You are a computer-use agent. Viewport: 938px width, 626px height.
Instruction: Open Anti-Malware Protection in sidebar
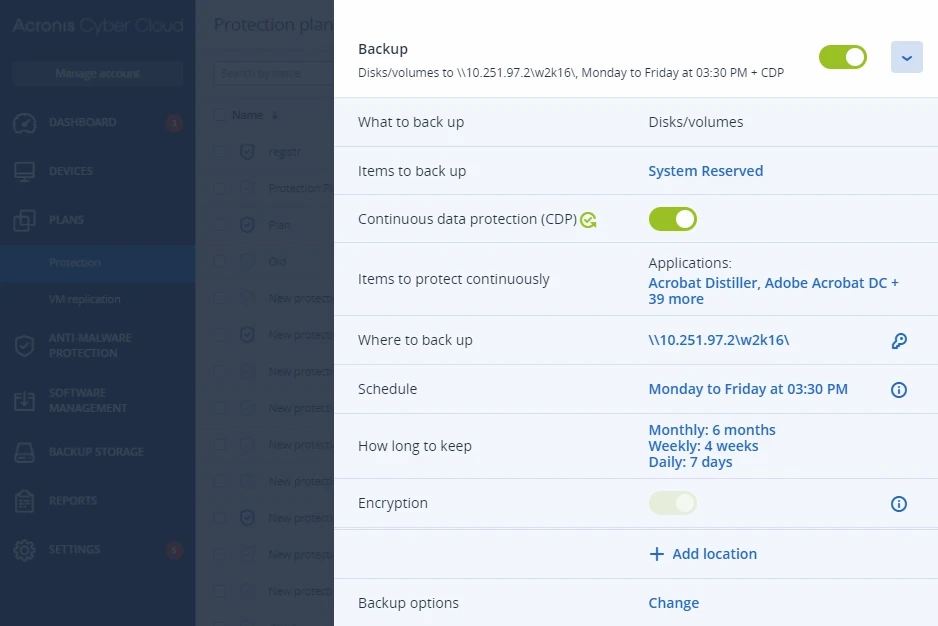click(x=90, y=345)
